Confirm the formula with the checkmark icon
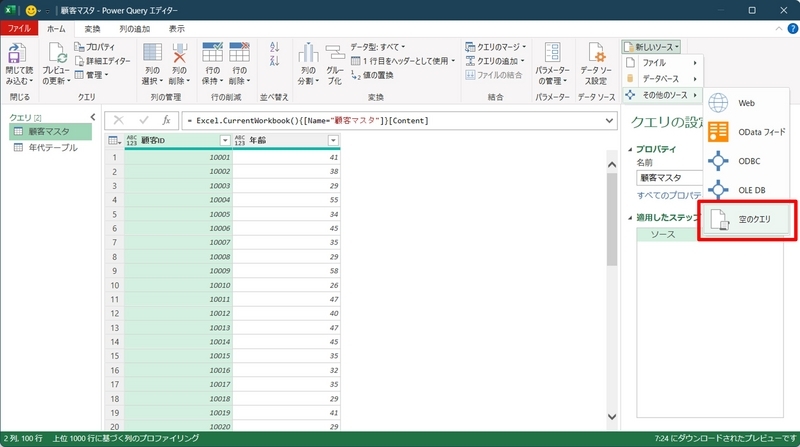 click(x=143, y=120)
